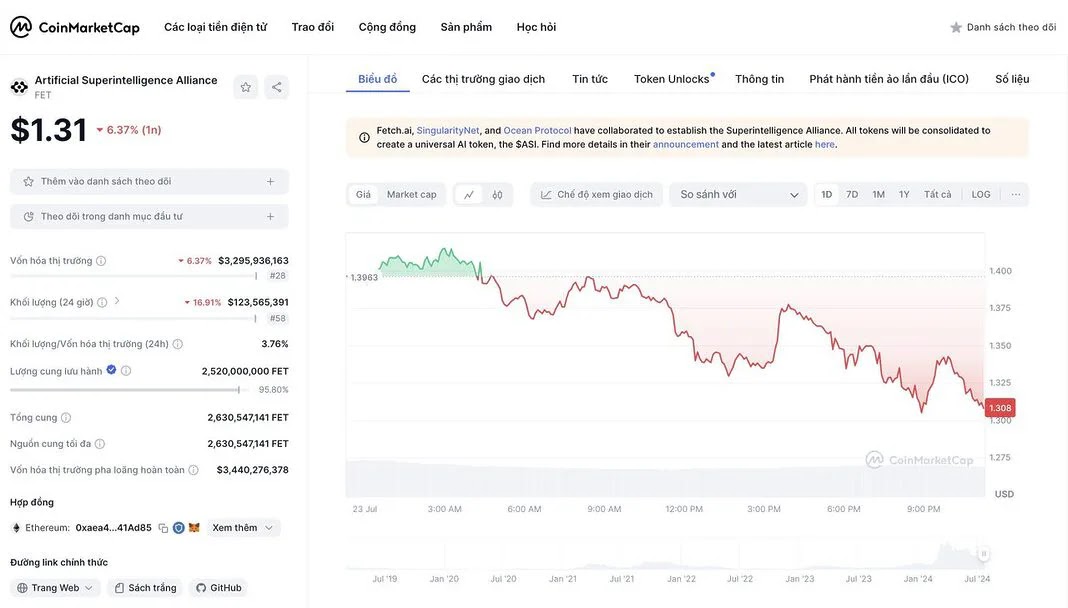
Task: Click the market cap rank #28 bar
Action: [134, 276]
